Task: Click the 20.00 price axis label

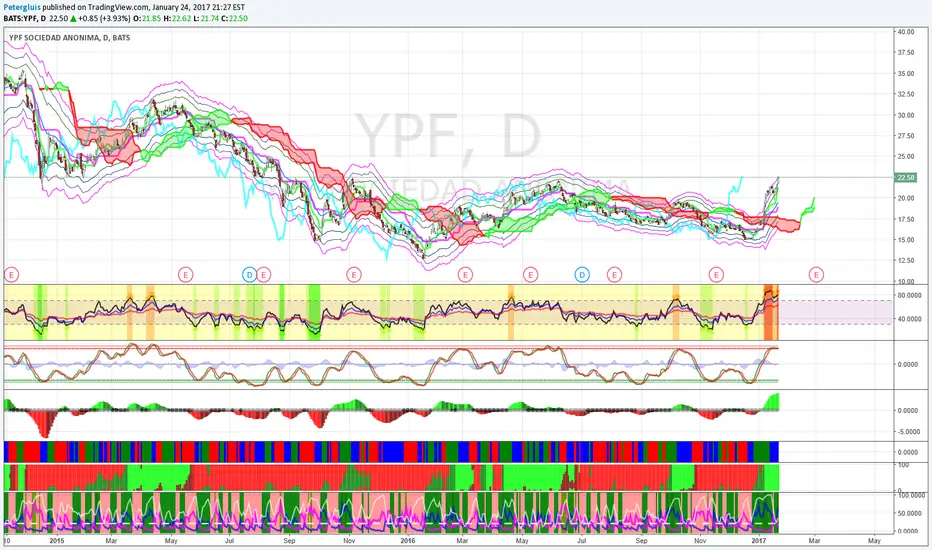Action: coord(906,199)
